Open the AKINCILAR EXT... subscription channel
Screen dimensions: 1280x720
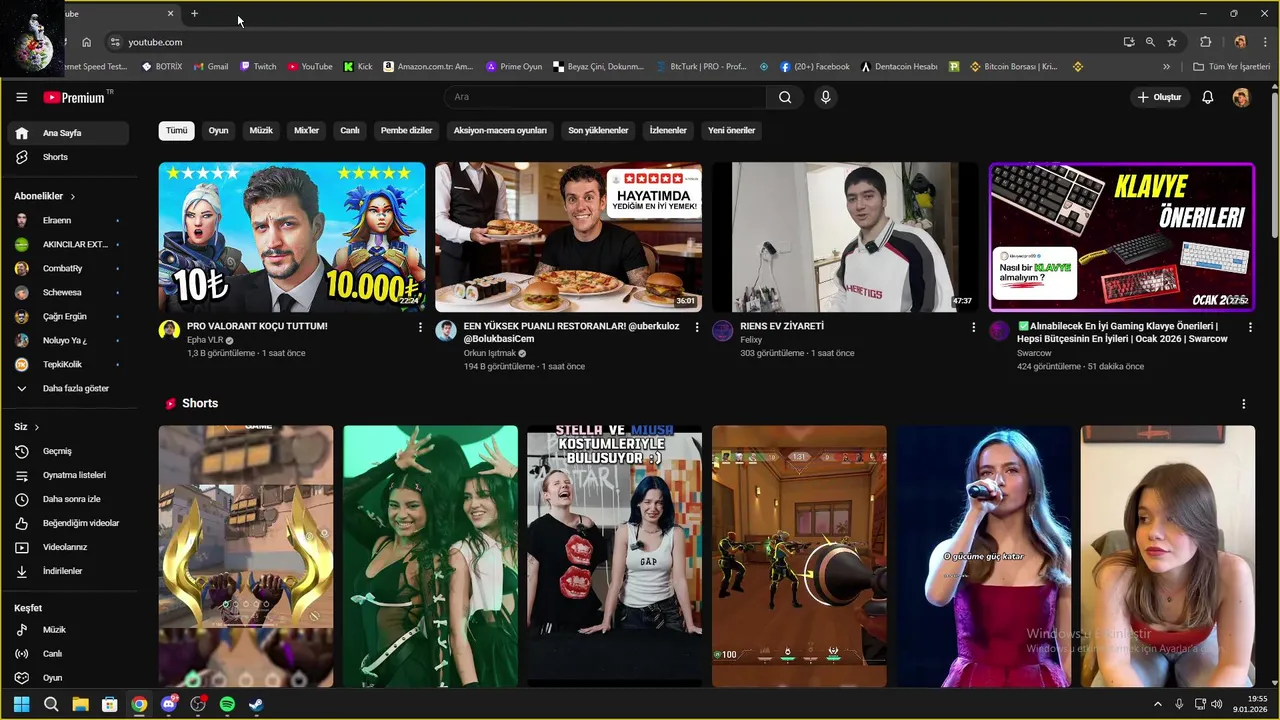pyautogui.click(x=68, y=244)
